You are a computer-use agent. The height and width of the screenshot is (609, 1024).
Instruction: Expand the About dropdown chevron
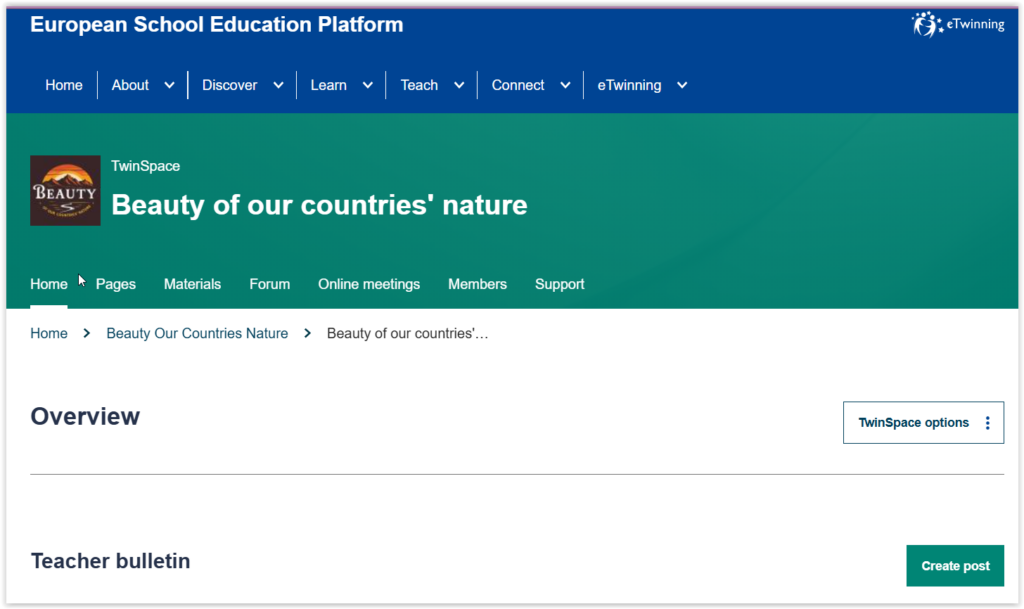(x=169, y=86)
